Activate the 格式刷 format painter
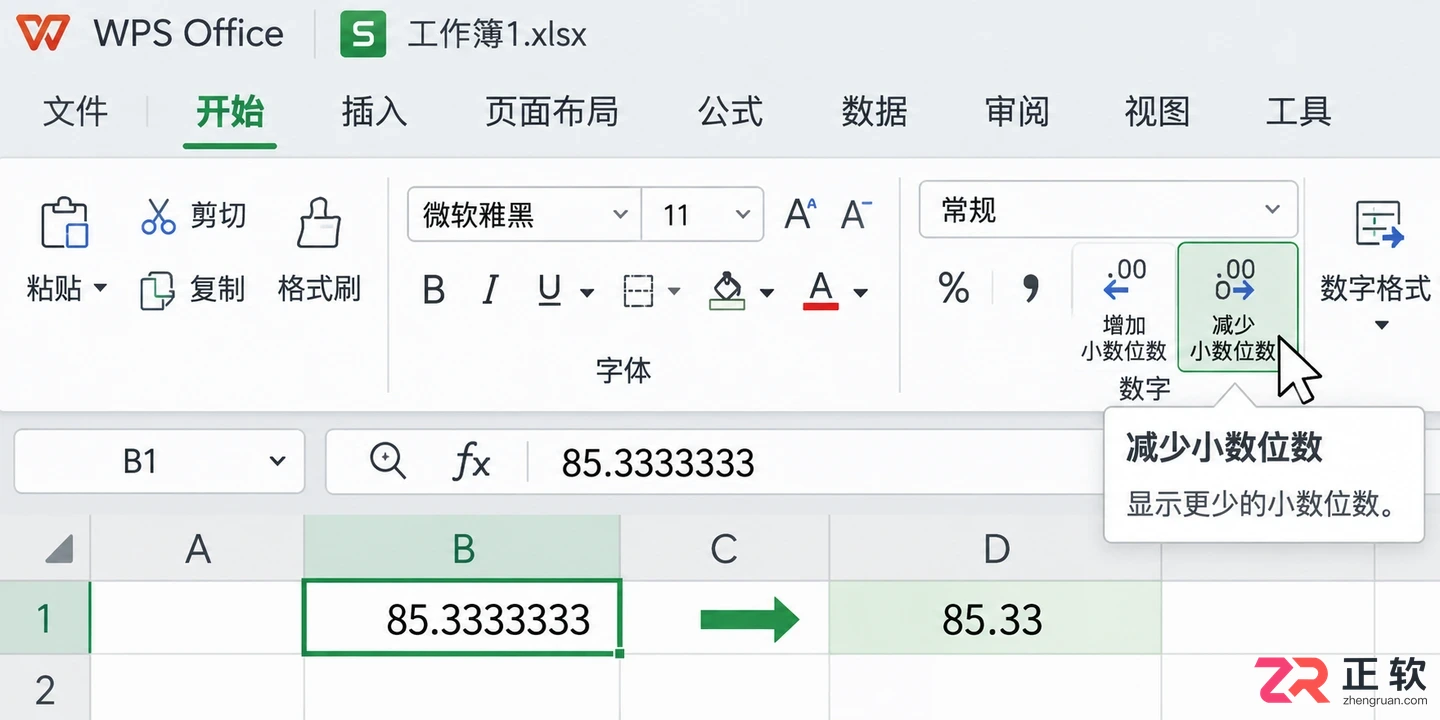1440x720 pixels. coord(319,250)
